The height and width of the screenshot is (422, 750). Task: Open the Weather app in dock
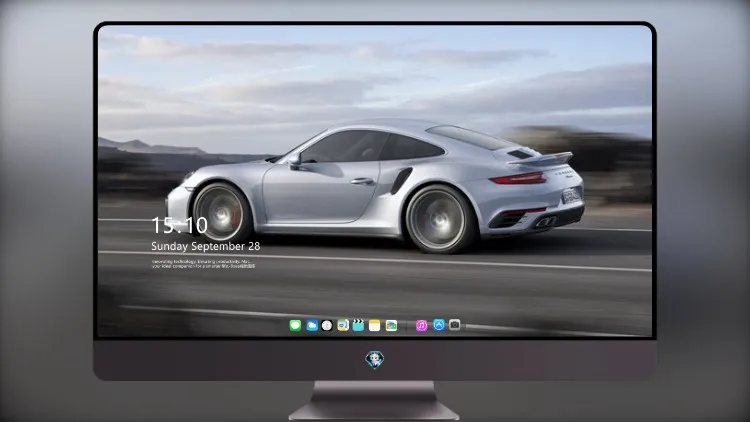pos(311,325)
